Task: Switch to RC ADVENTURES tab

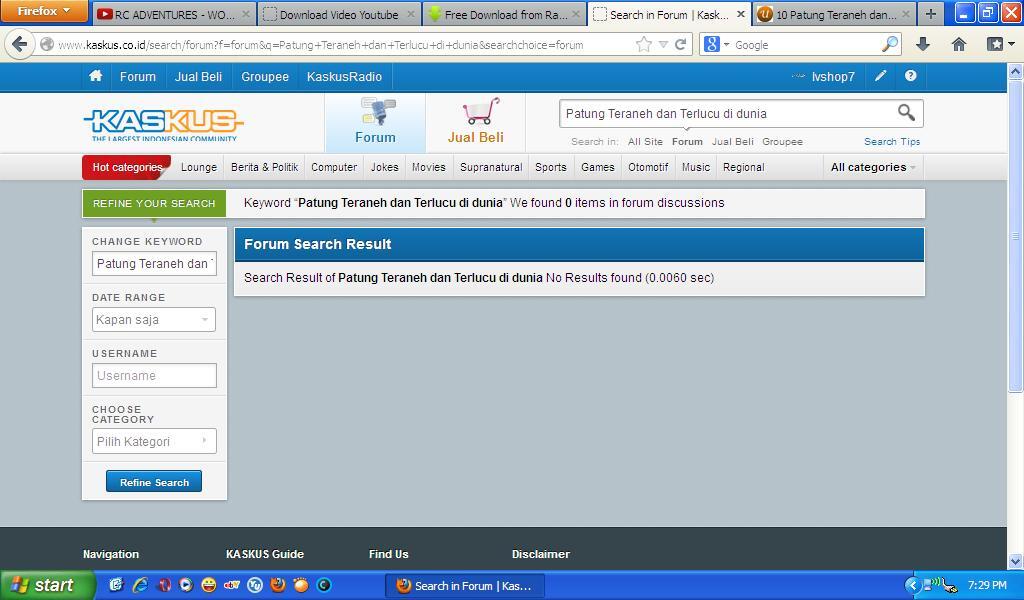Action: click(x=174, y=14)
